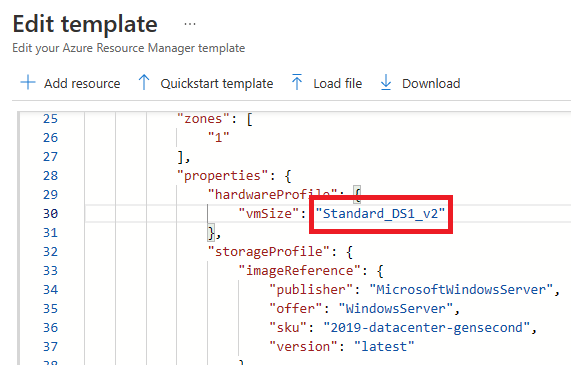The image size is (571, 365).
Task: Click the "properties" key on line 28
Action: (x=223, y=176)
